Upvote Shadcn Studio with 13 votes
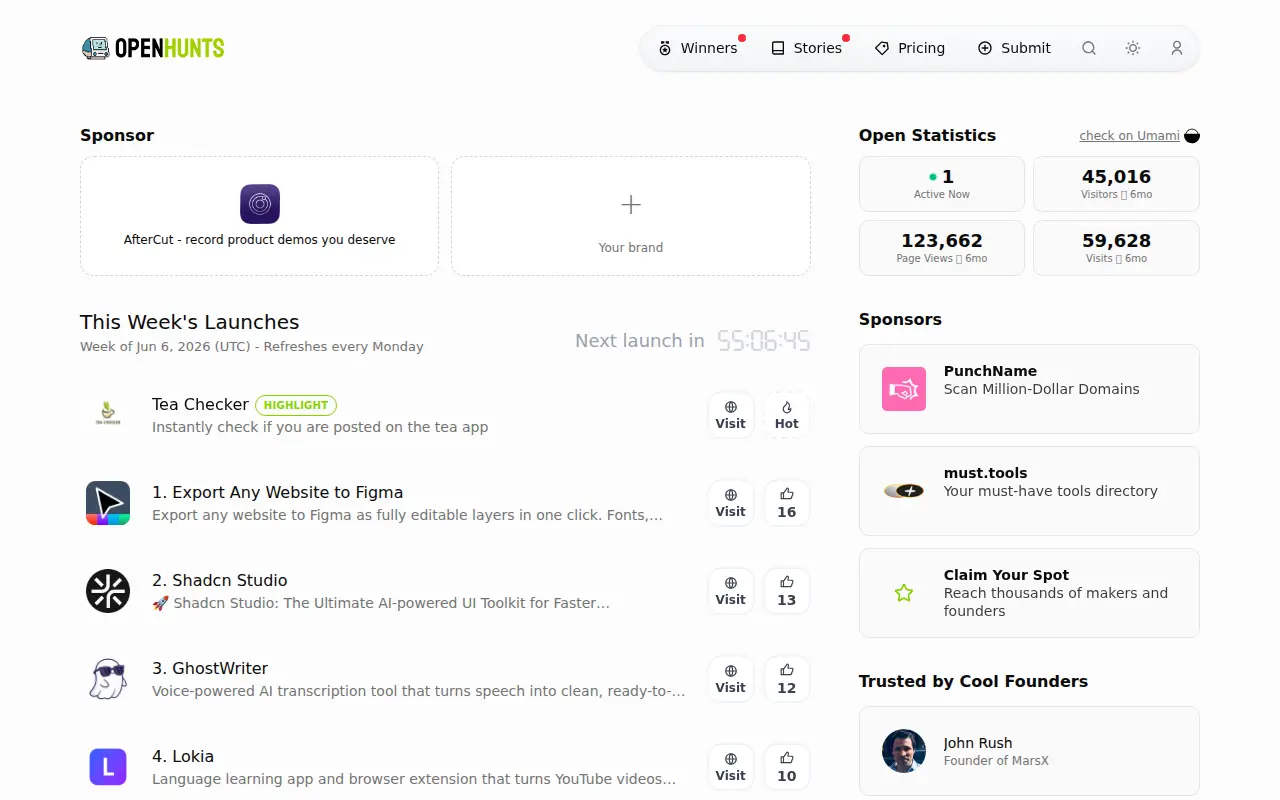This screenshot has width=1280, height=800. pos(787,591)
